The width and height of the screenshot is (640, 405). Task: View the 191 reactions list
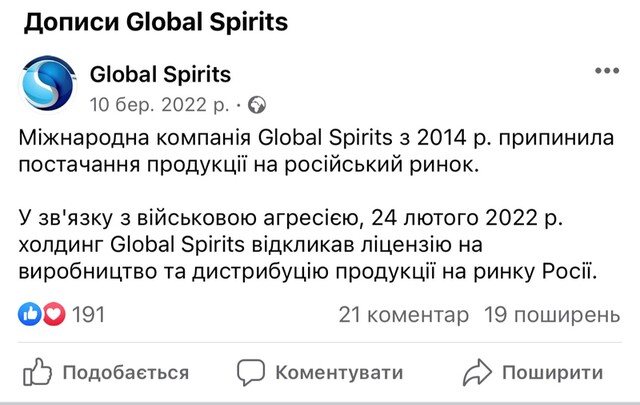(88, 315)
